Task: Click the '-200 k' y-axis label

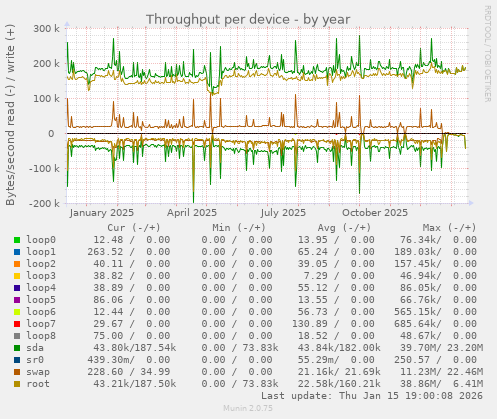Action: click(44, 204)
